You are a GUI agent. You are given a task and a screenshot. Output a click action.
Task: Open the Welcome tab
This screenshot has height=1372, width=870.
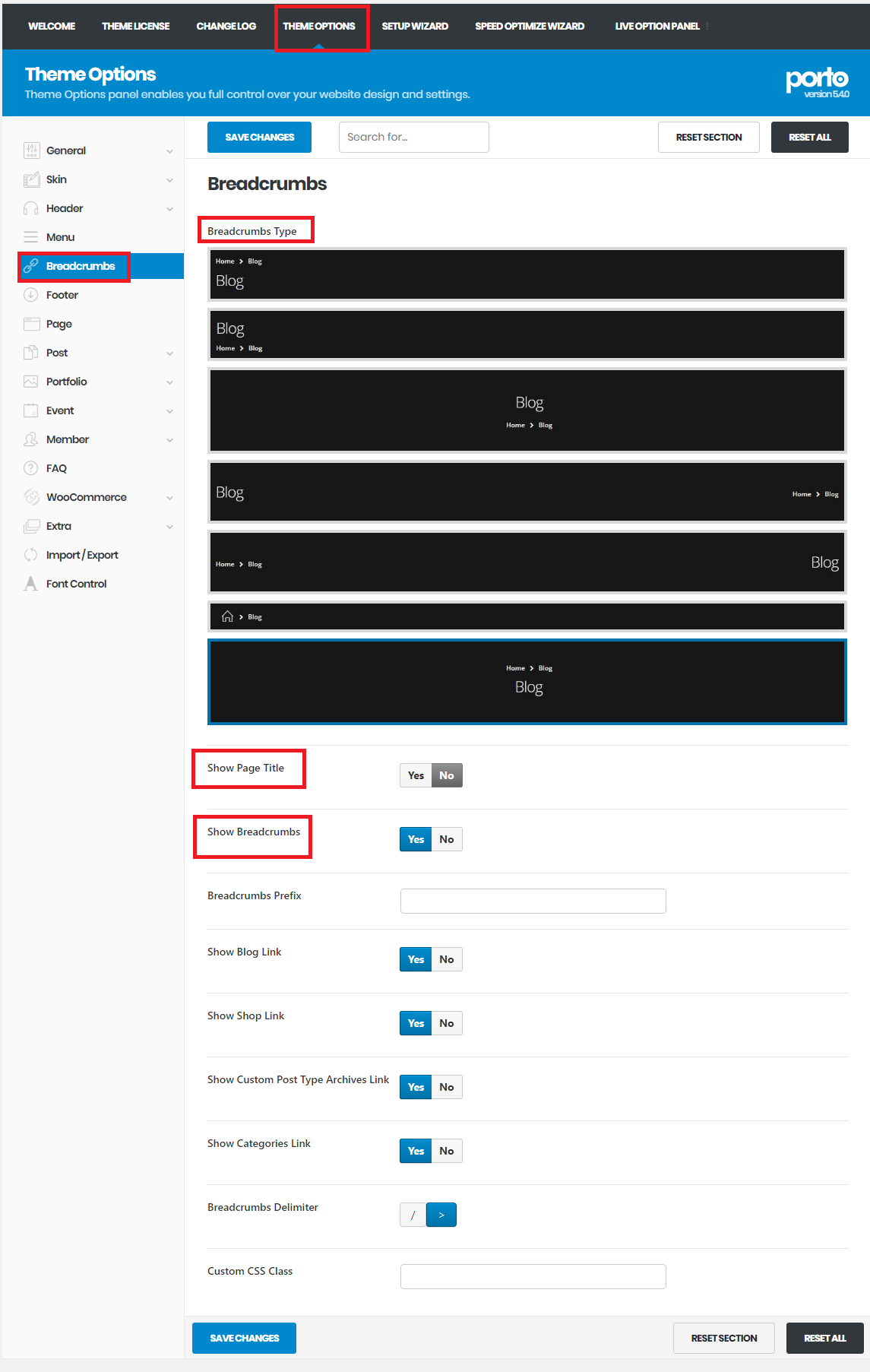pyautogui.click(x=52, y=26)
